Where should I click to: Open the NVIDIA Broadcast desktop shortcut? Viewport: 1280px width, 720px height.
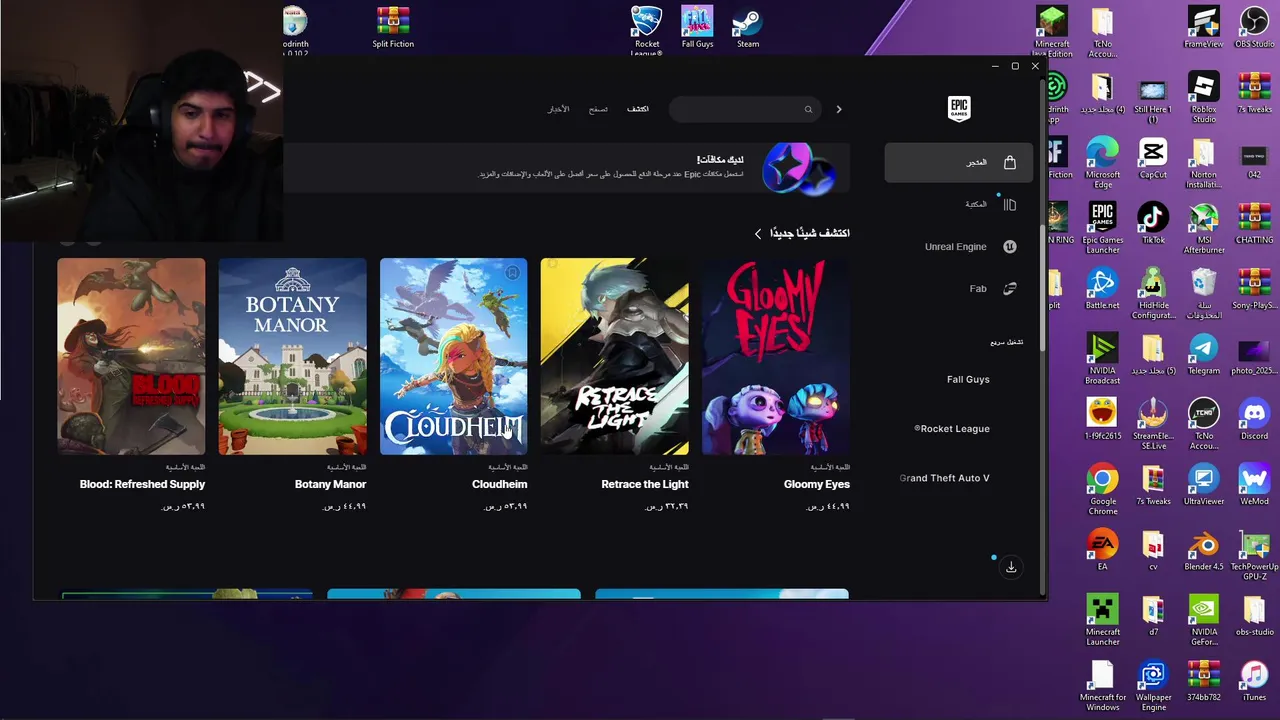coord(1103,358)
